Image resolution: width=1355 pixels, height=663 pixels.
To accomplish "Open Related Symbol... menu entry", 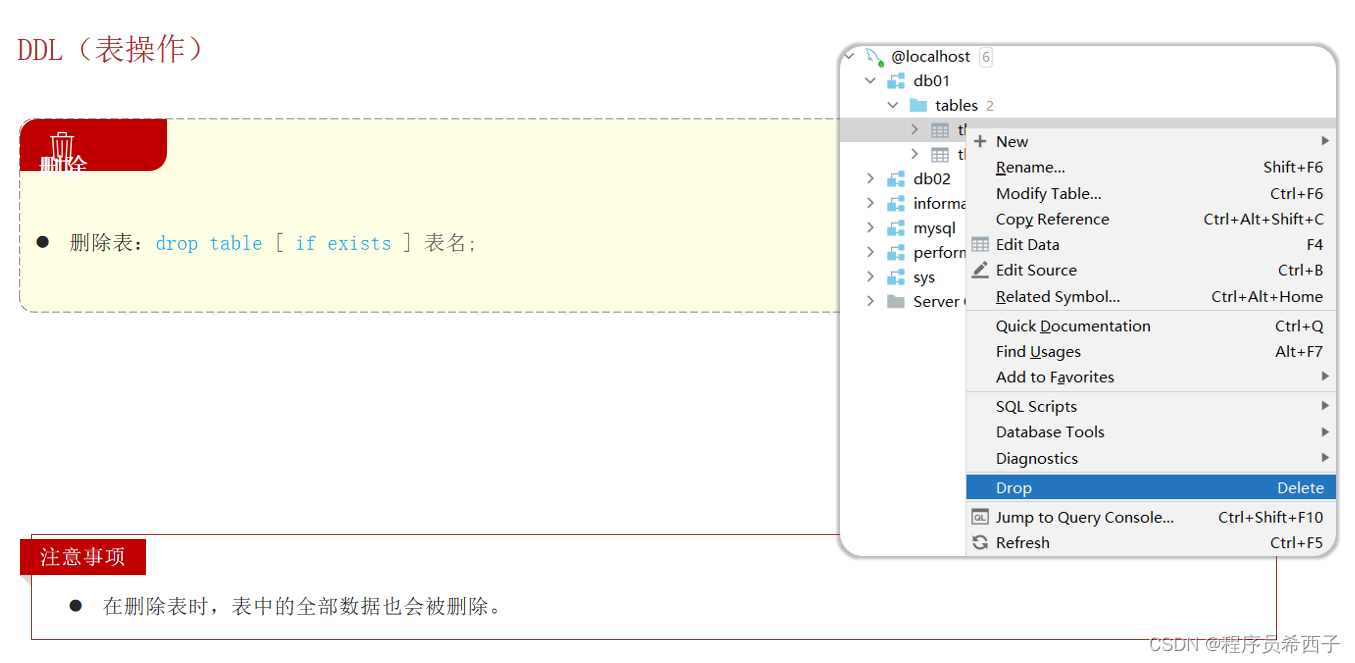I will tap(1151, 296).
